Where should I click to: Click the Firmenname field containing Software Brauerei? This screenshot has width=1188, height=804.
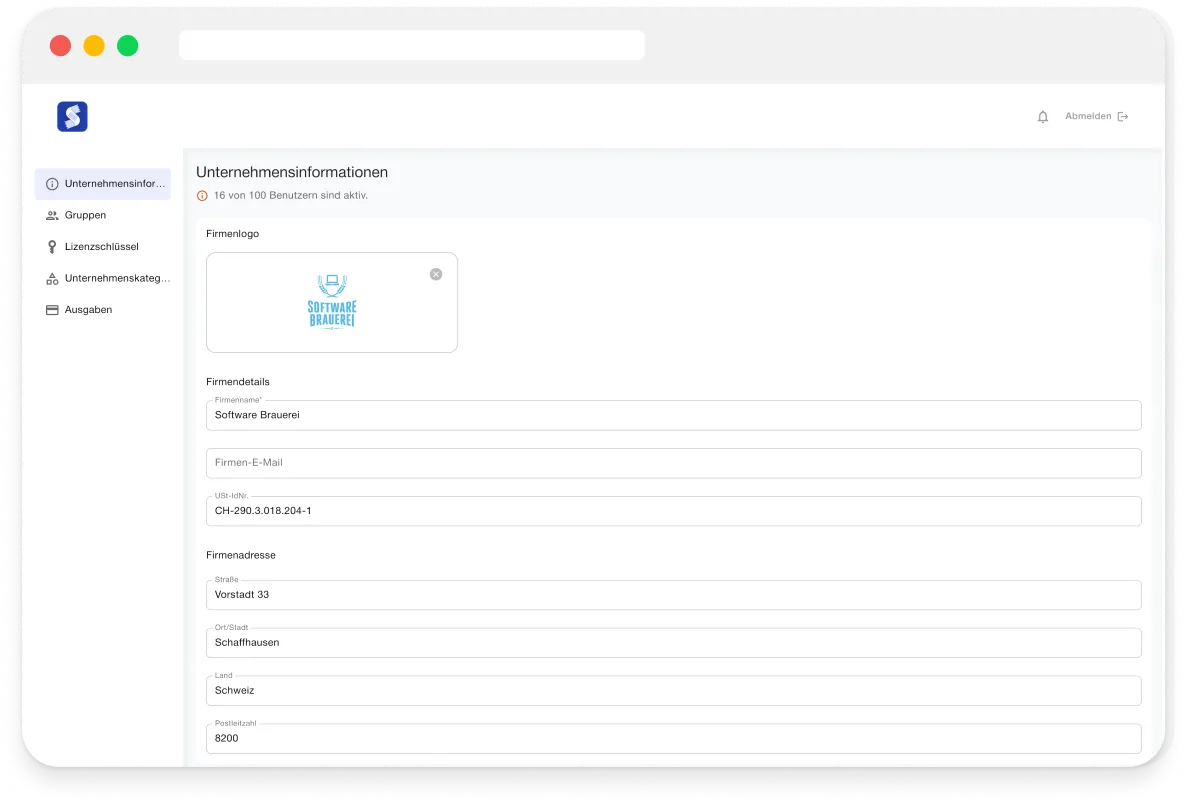(x=673, y=415)
